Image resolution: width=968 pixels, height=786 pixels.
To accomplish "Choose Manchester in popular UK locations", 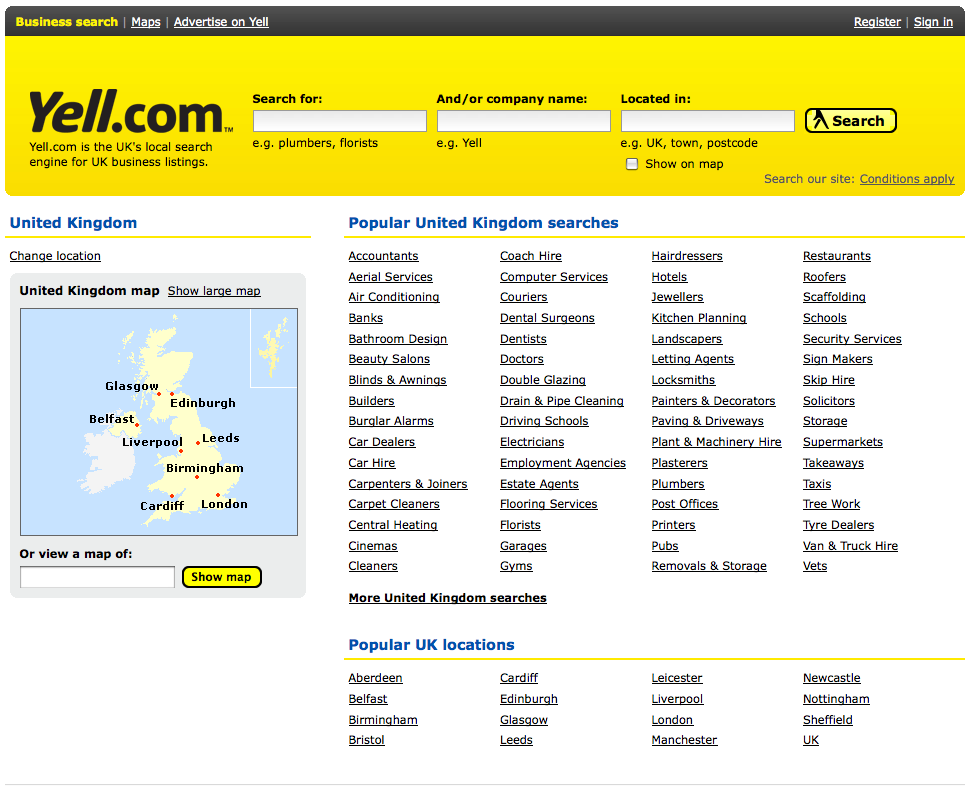I will click(684, 740).
